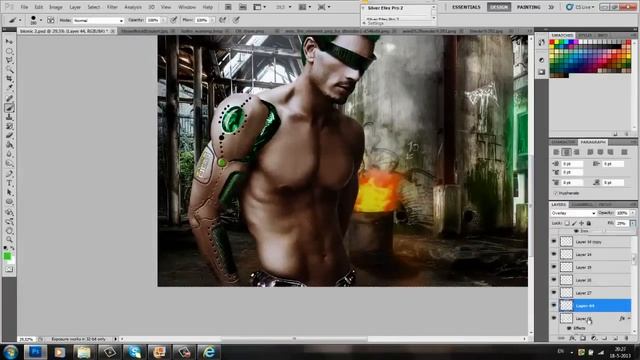Switch to Design workspace

tap(498, 7)
